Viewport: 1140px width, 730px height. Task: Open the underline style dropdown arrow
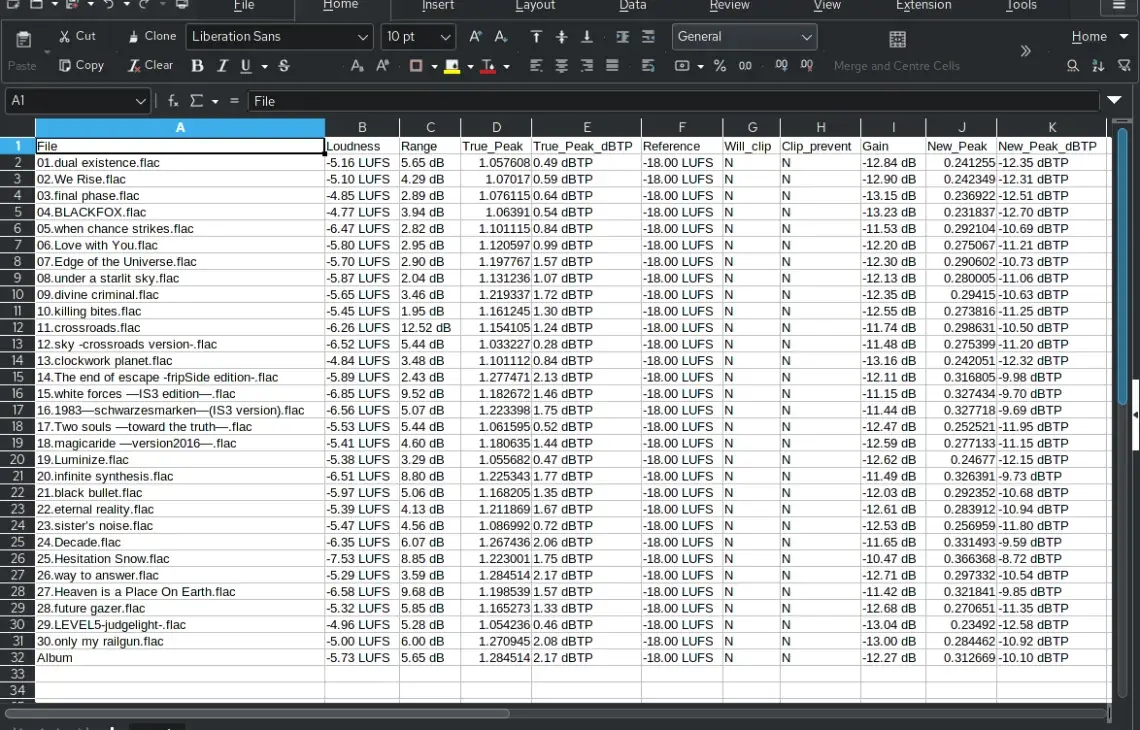[x=265, y=67]
